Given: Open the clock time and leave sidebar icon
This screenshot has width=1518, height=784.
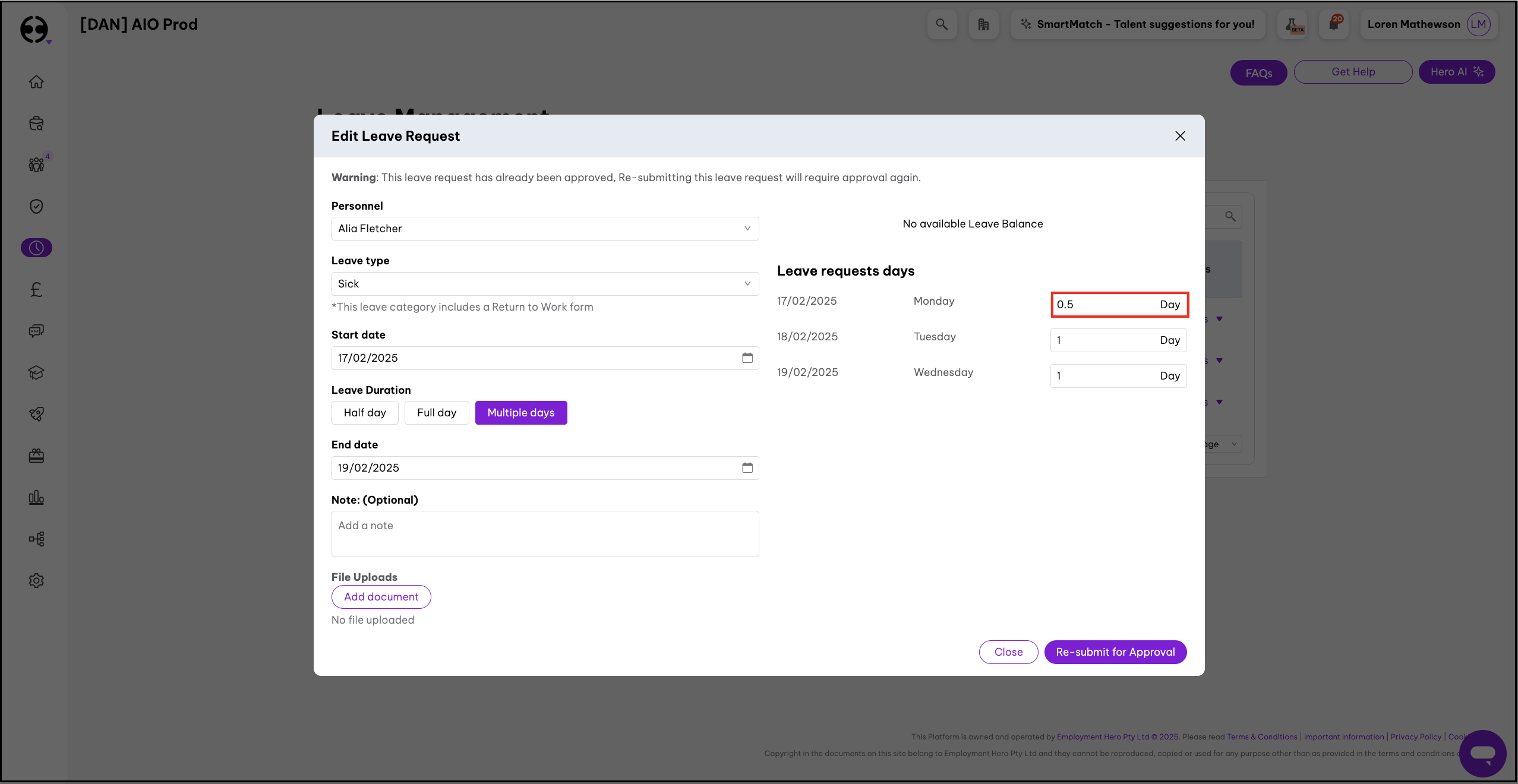Looking at the screenshot, I should pos(36,248).
